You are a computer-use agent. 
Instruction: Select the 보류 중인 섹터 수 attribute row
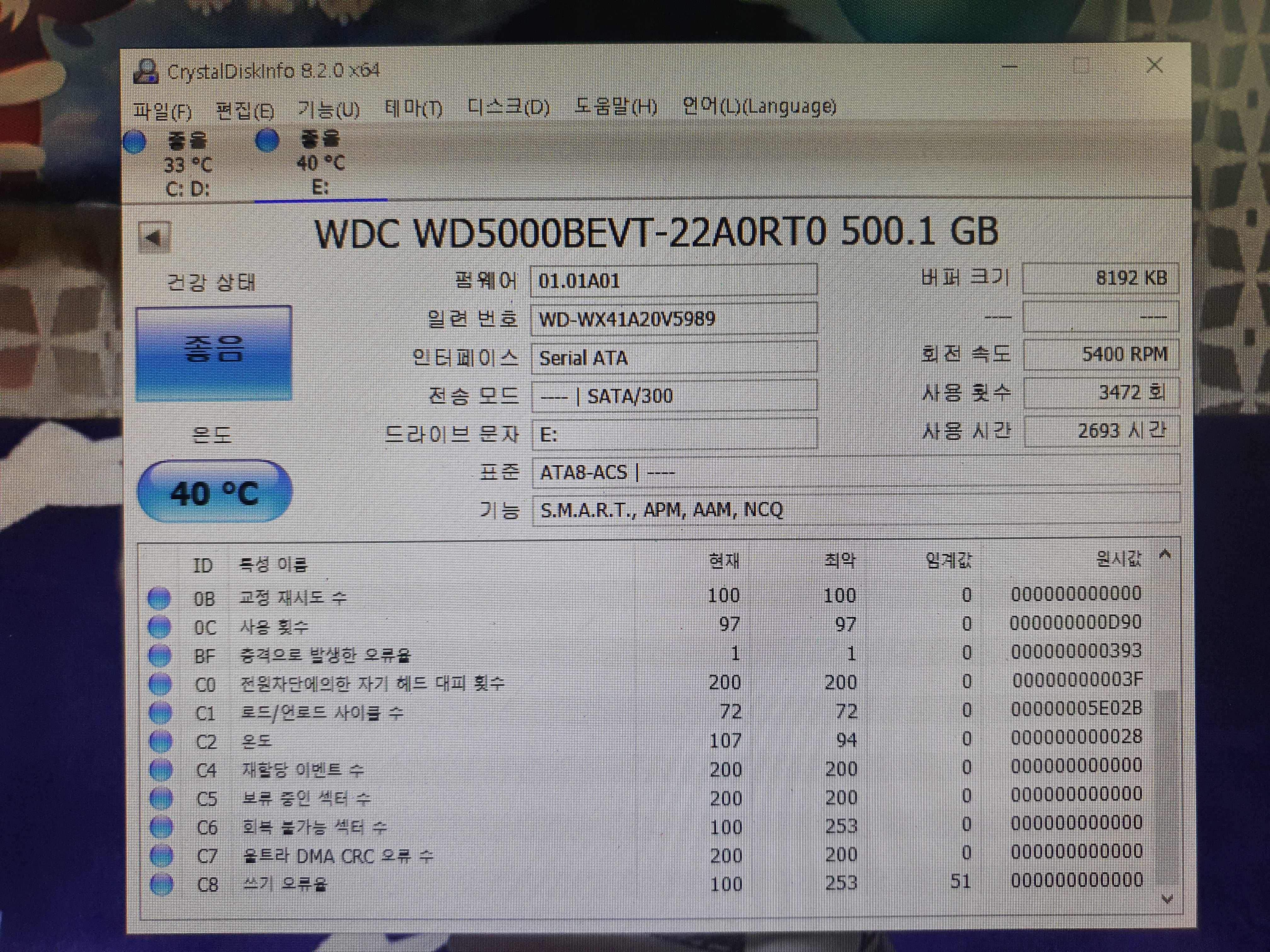tap(647, 797)
